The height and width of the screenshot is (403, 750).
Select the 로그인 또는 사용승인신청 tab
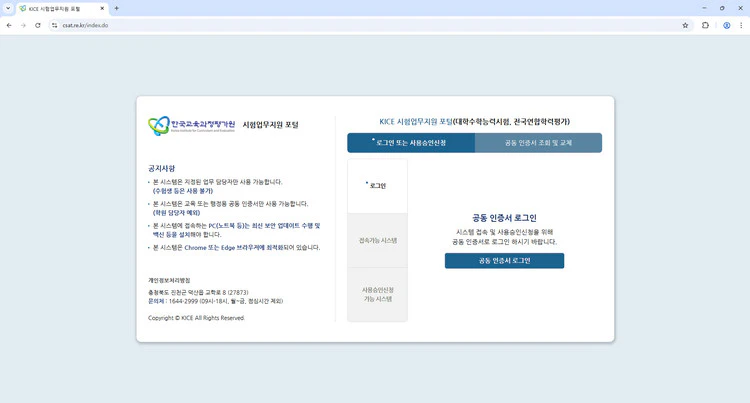[411, 143]
